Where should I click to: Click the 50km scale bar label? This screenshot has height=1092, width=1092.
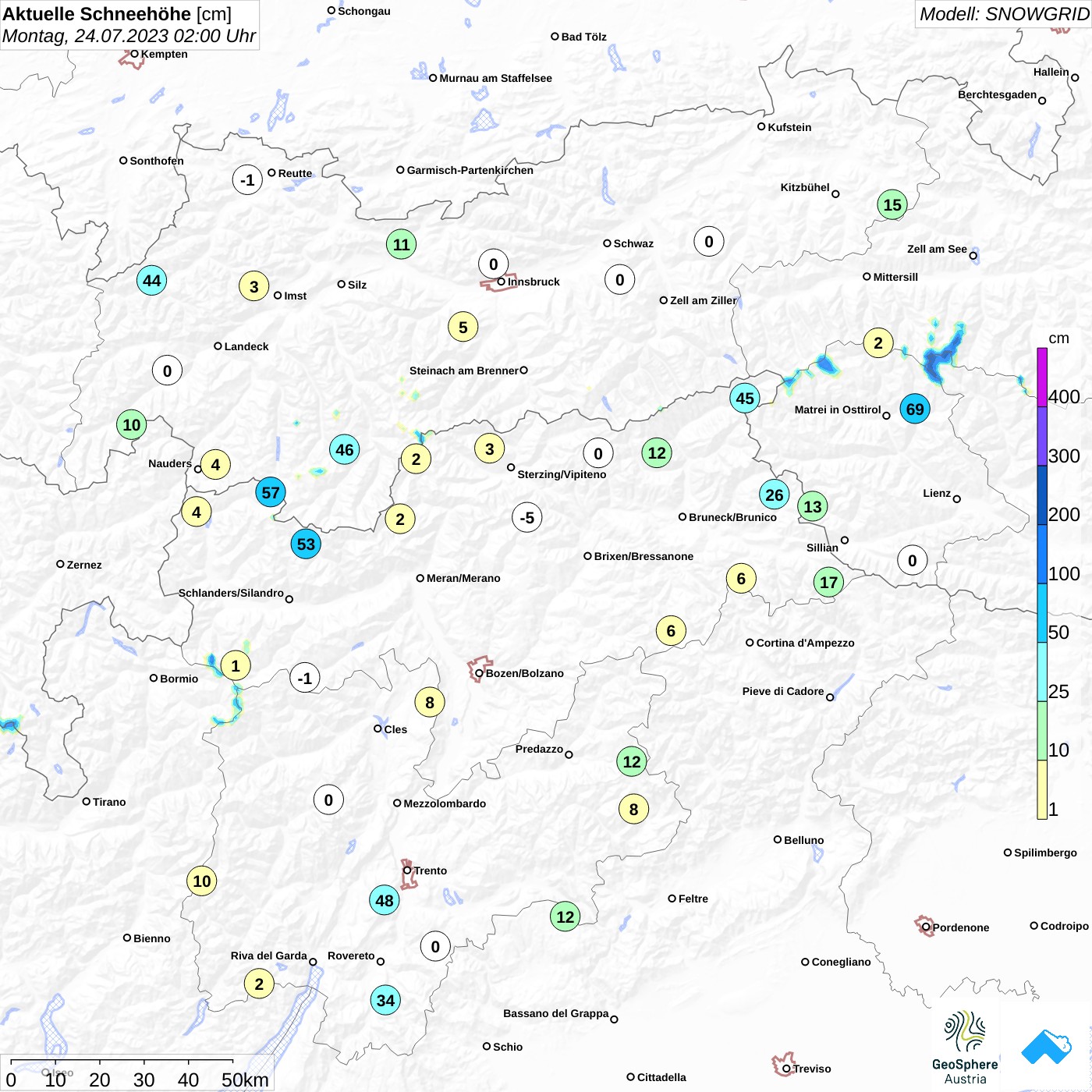245,1080
